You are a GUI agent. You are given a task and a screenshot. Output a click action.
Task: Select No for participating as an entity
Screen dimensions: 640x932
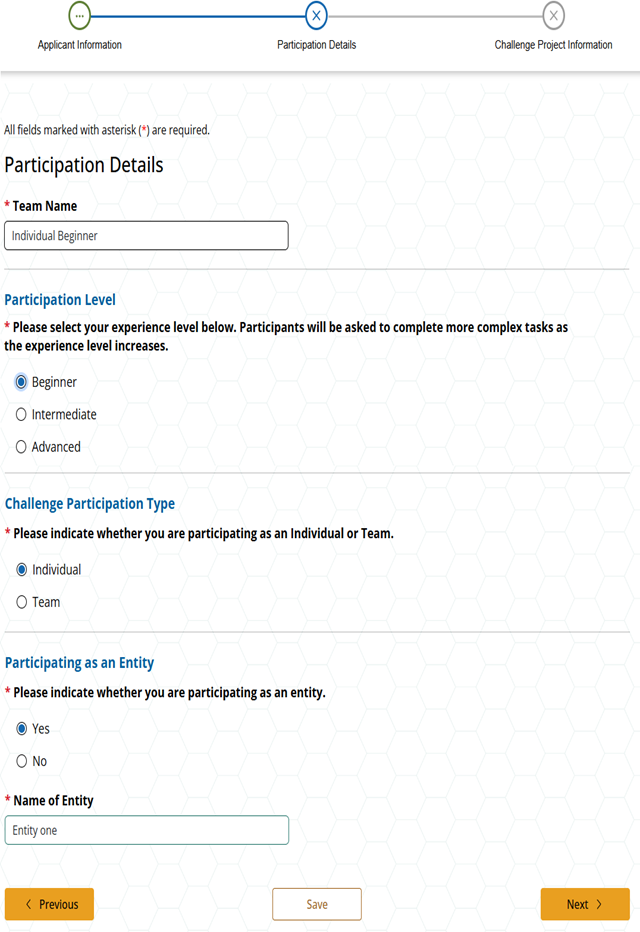21,761
